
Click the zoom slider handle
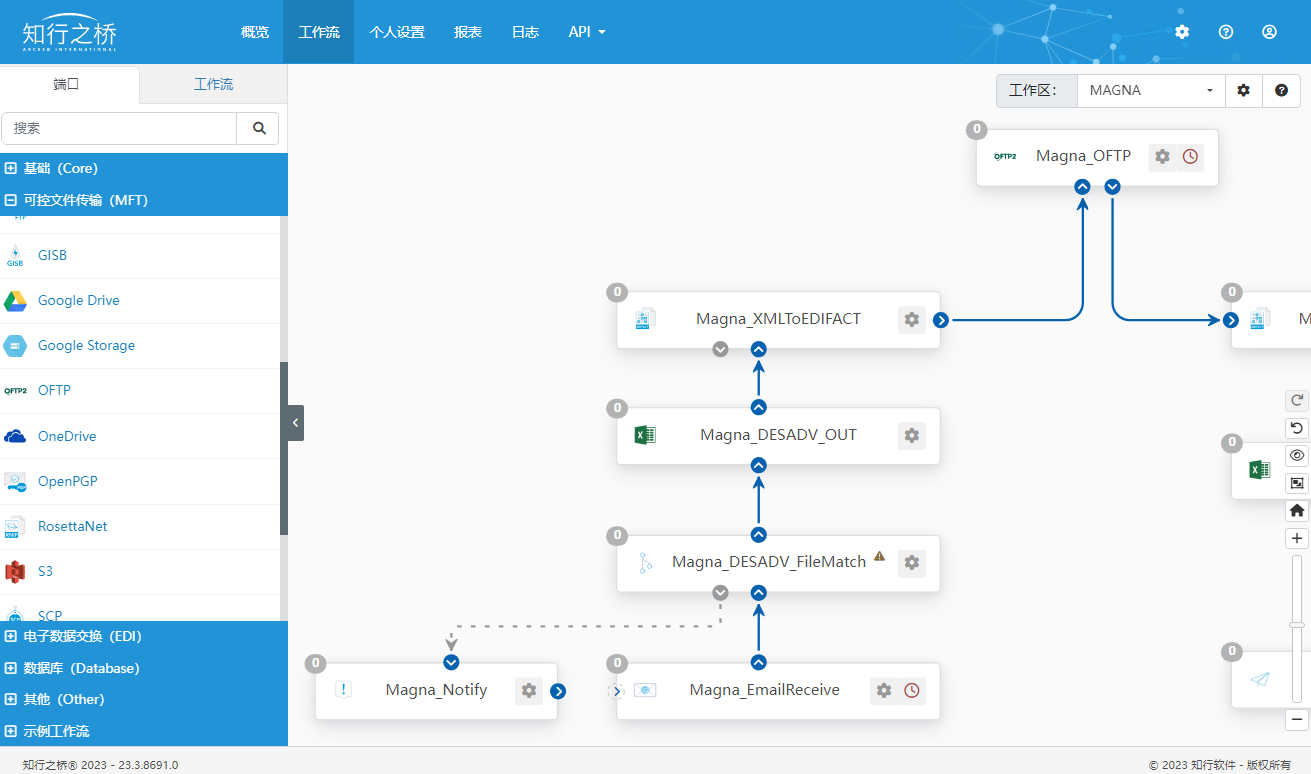[x=1297, y=624]
